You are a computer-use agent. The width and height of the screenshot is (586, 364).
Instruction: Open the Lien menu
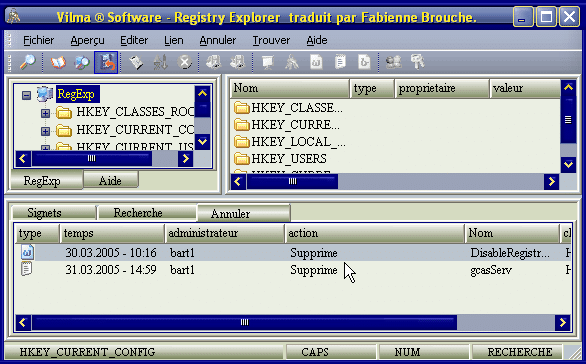(x=174, y=40)
